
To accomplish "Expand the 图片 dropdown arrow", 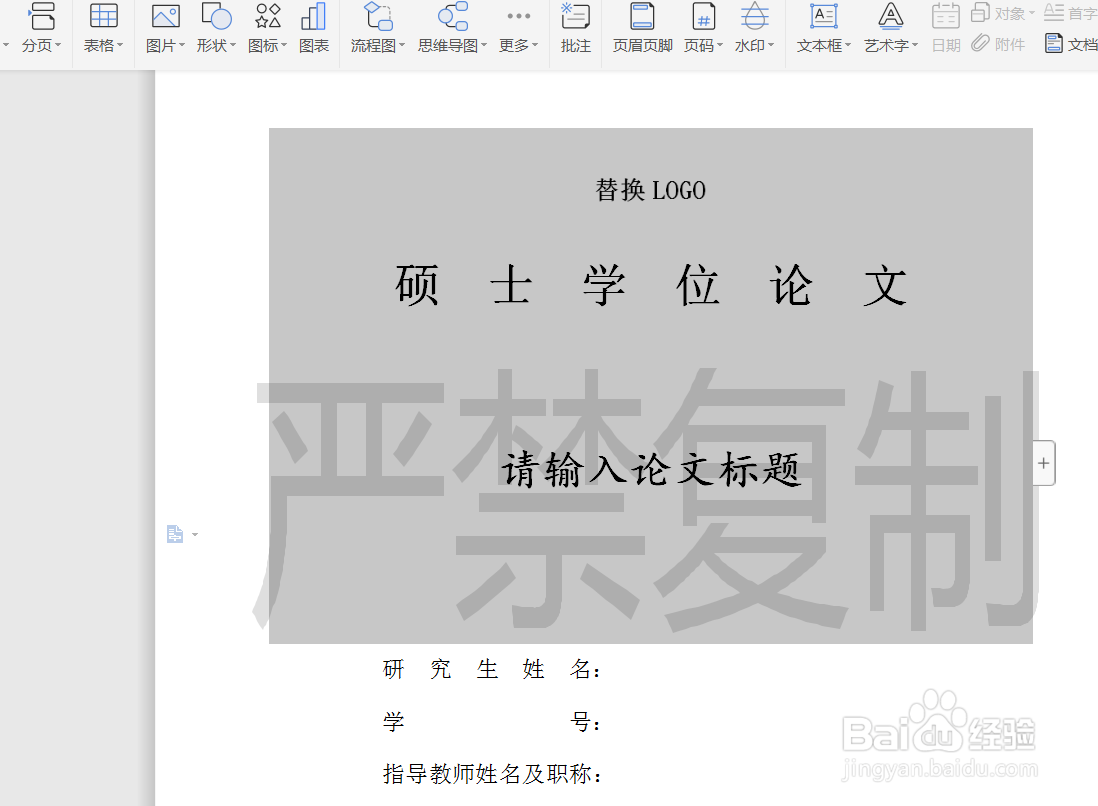I will (181, 45).
